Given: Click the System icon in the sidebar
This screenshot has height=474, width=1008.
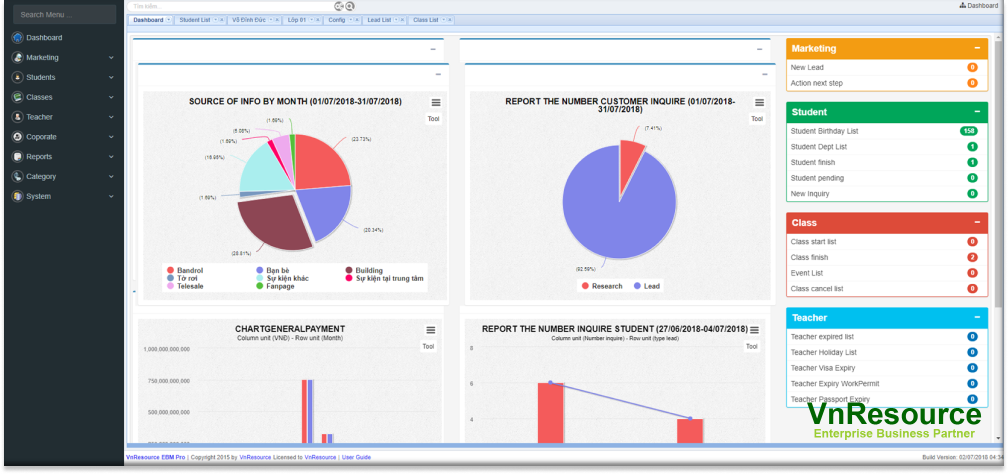Looking at the screenshot, I should 18,196.
